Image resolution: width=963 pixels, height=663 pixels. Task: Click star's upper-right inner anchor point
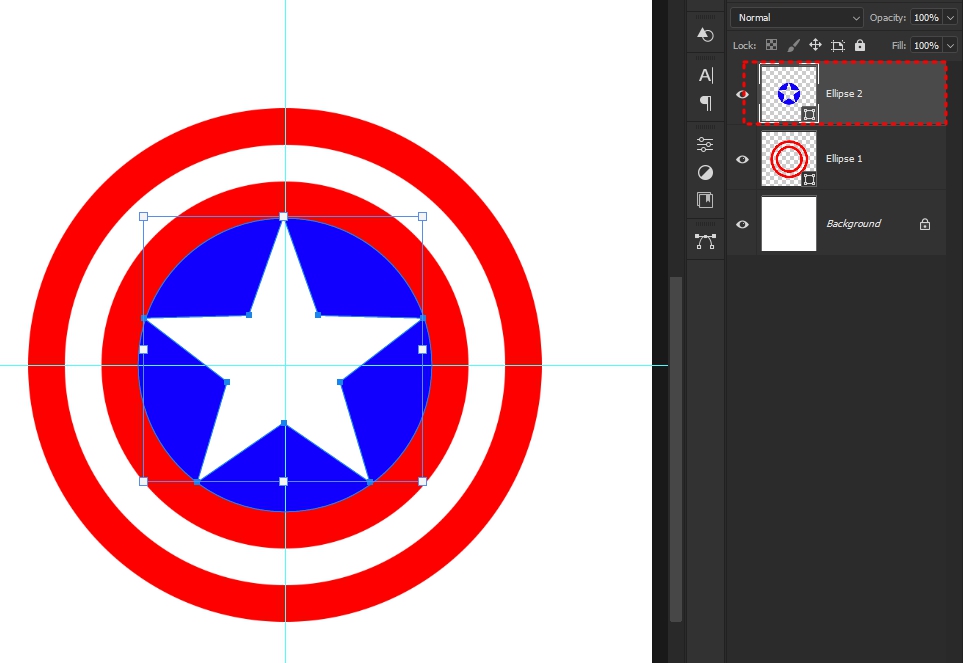click(318, 315)
